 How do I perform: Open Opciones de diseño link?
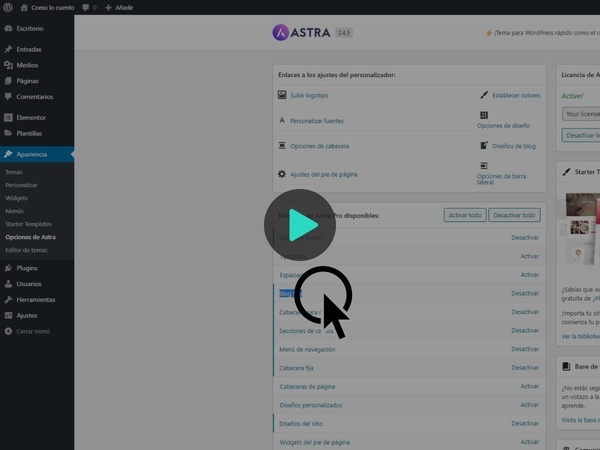(x=503, y=126)
